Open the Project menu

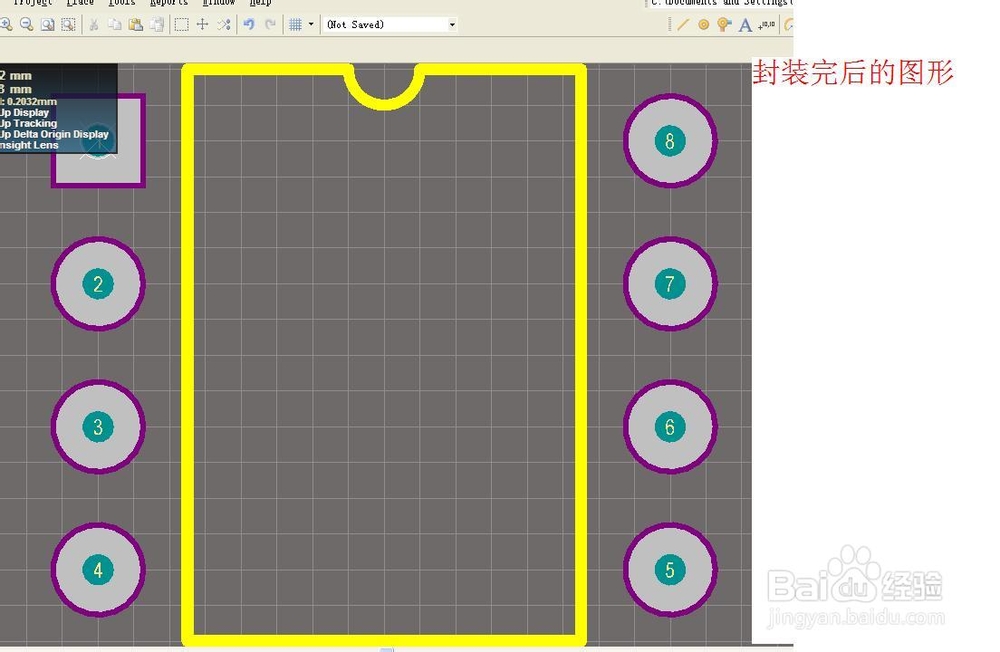click(x=33, y=3)
